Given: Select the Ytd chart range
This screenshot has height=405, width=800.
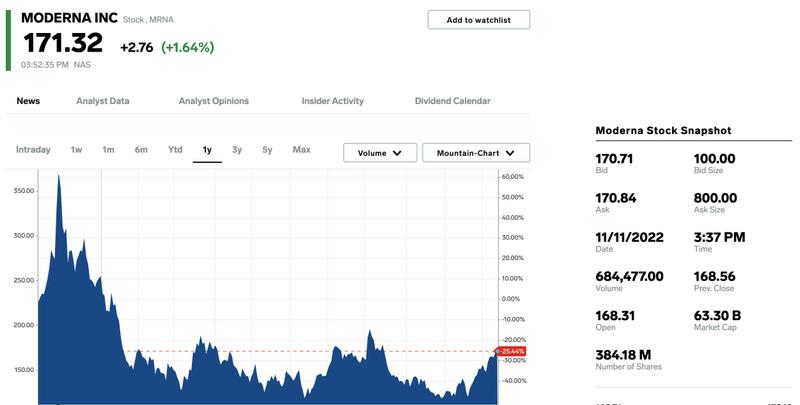Looking at the screenshot, I should point(175,150).
